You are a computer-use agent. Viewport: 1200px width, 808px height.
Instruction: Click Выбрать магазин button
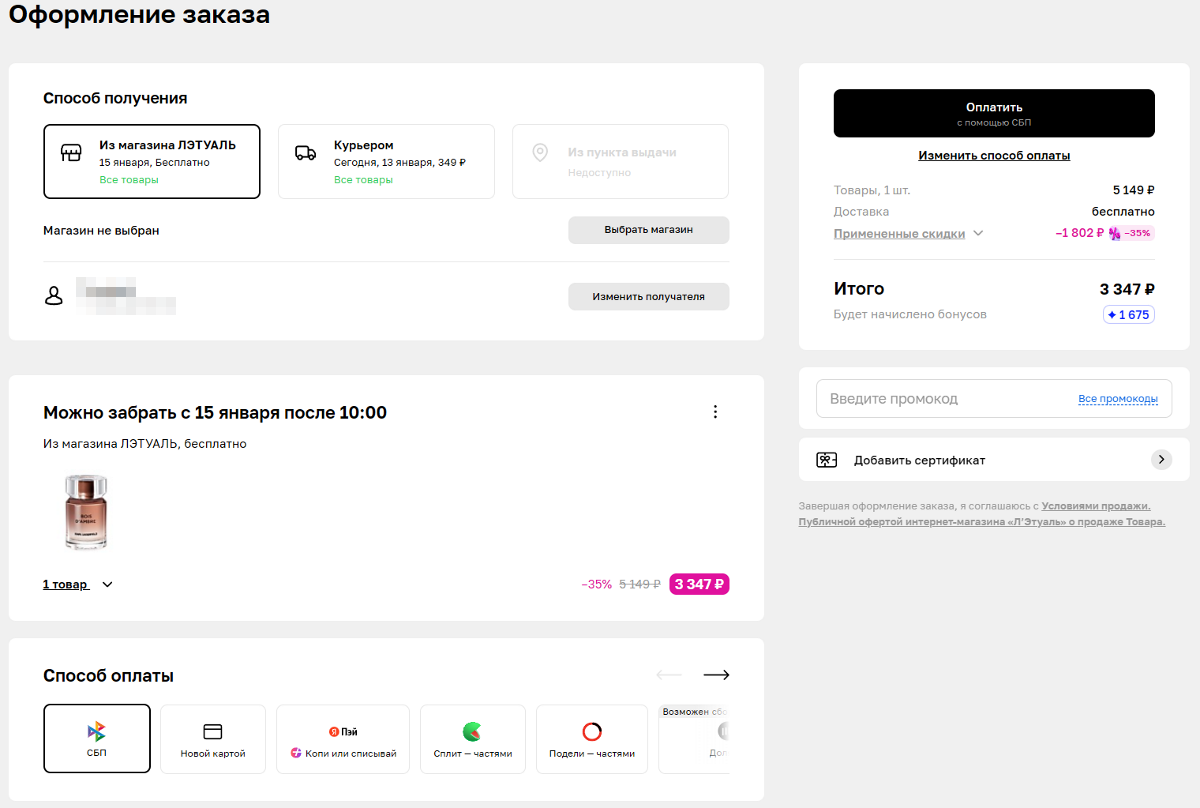[648, 230]
